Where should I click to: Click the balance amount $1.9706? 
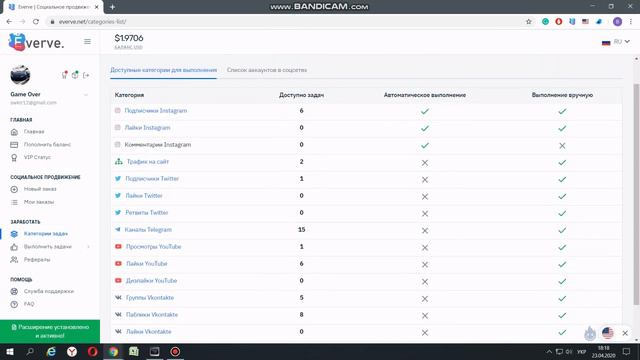pyautogui.click(x=129, y=38)
